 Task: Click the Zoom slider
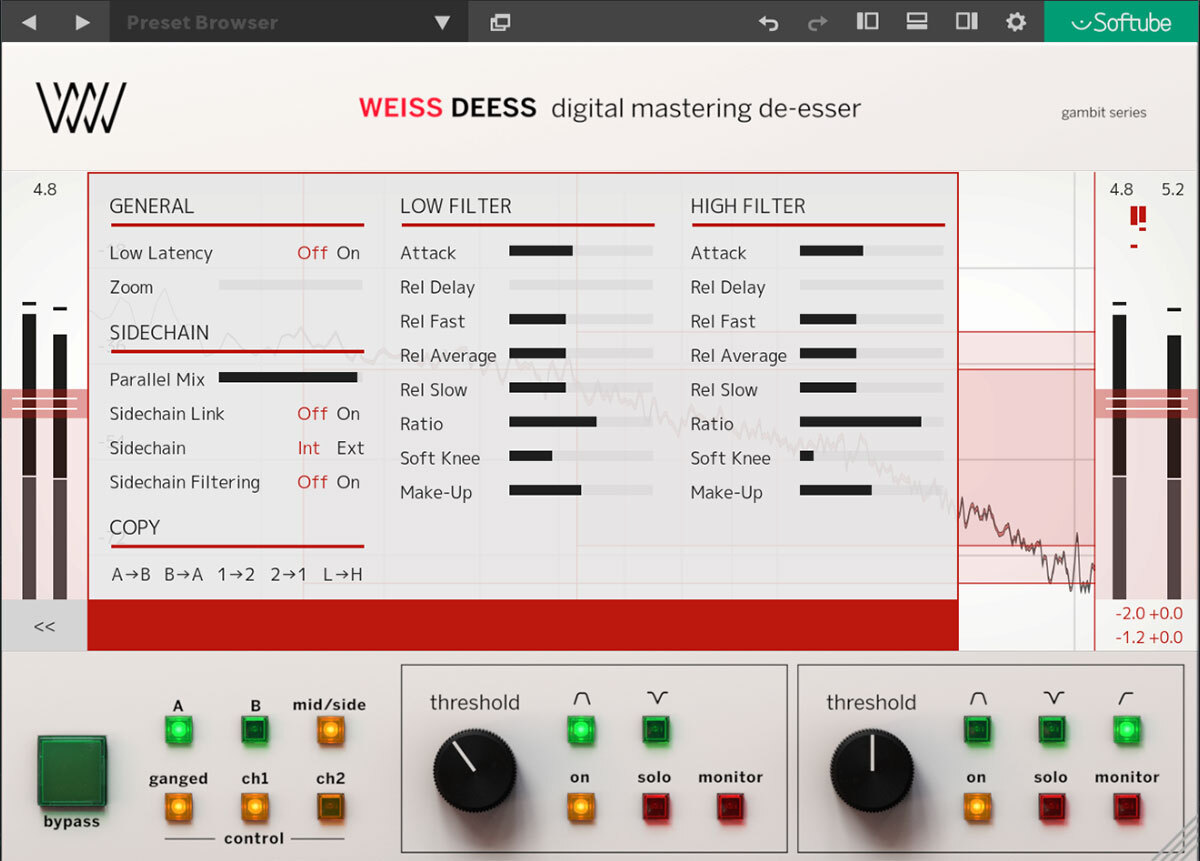(x=290, y=286)
